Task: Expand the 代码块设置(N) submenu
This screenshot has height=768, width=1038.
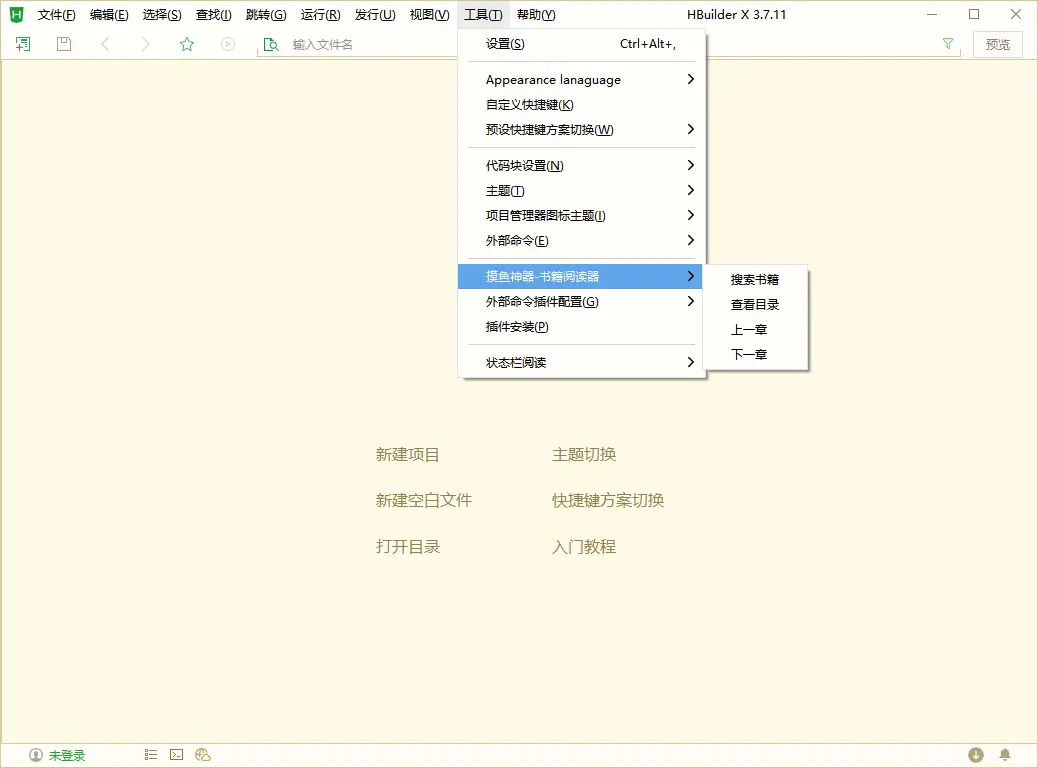Action: [x=582, y=166]
